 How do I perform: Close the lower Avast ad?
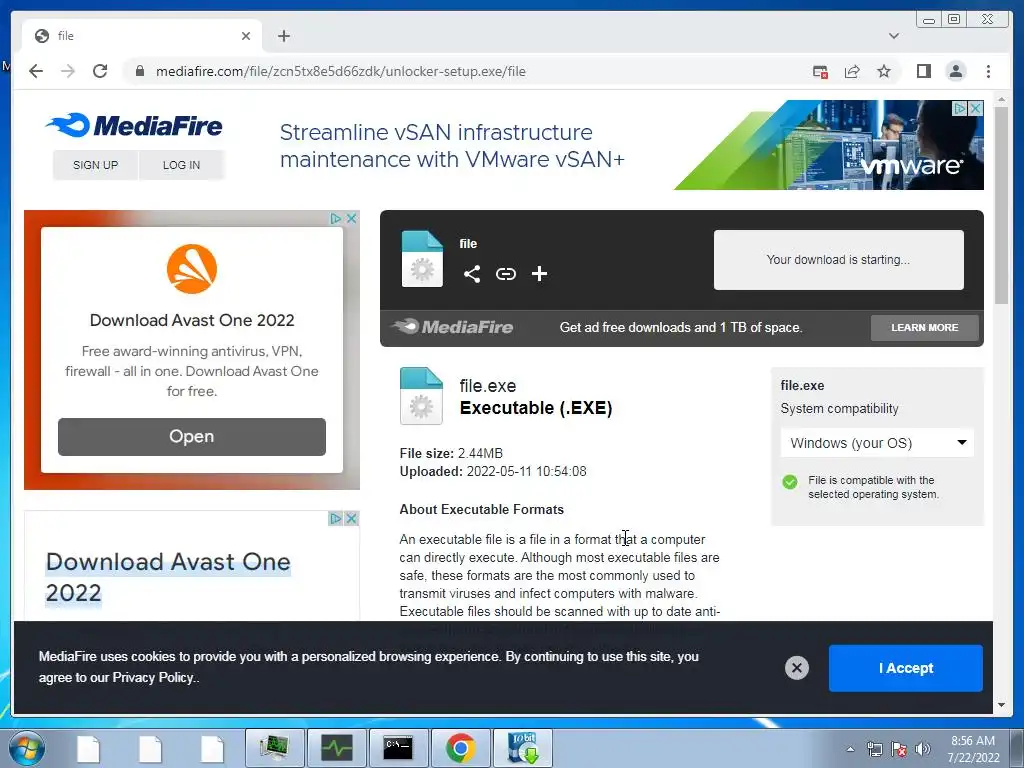tap(351, 519)
